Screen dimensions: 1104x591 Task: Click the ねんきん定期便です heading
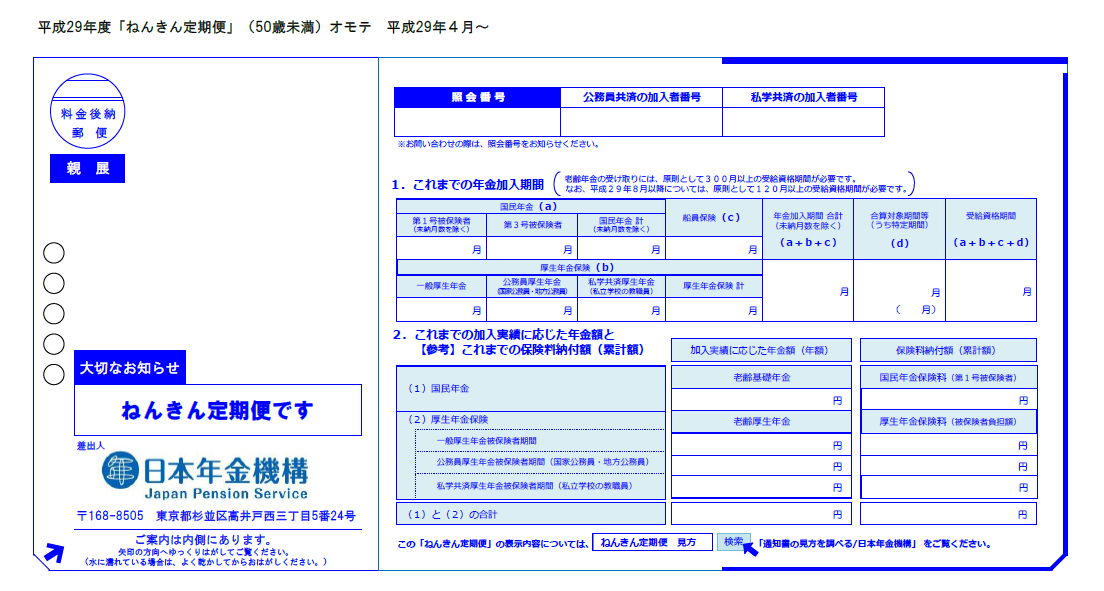tap(218, 410)
